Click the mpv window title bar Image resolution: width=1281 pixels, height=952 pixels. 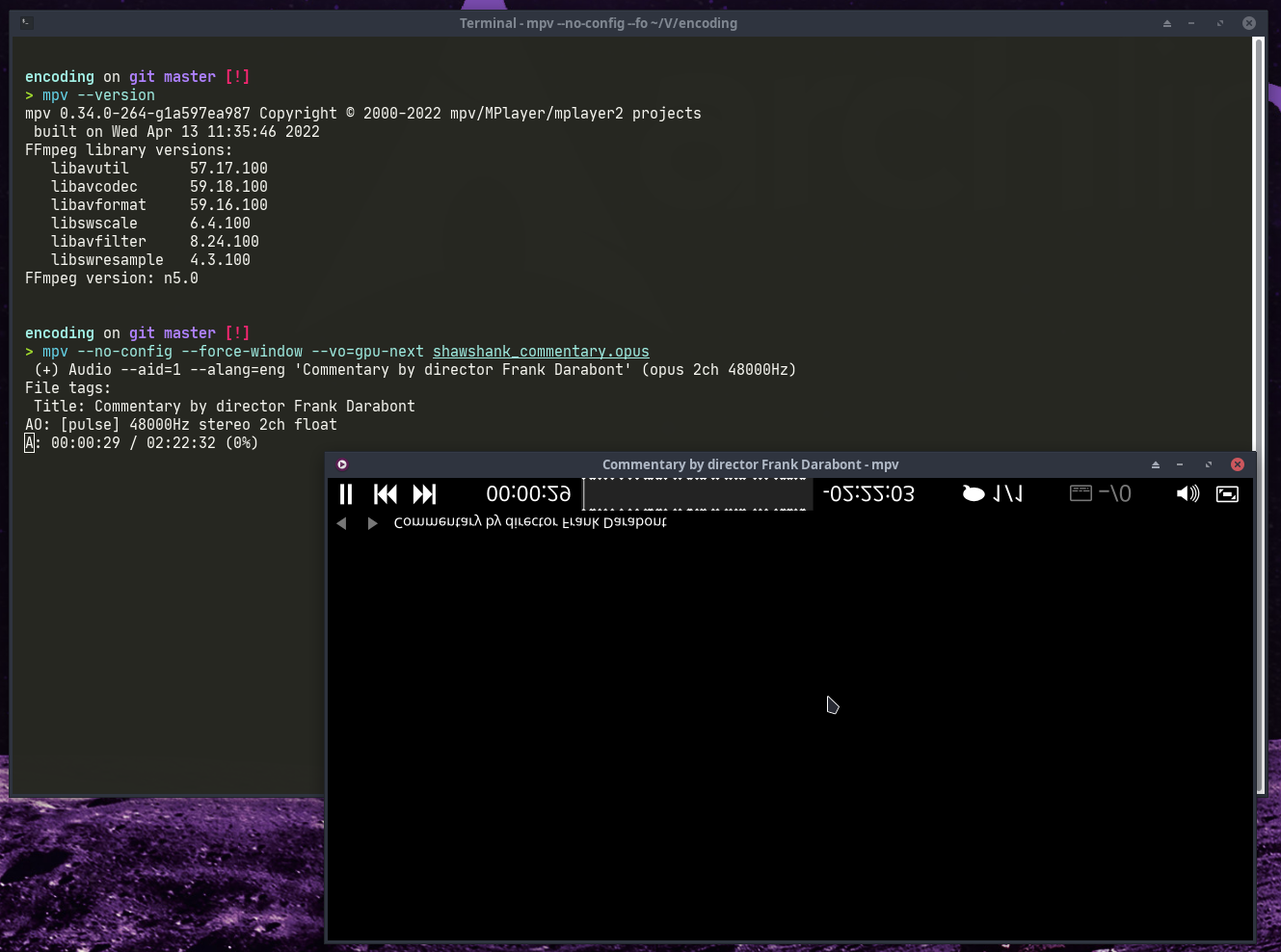tap(750, 463)
